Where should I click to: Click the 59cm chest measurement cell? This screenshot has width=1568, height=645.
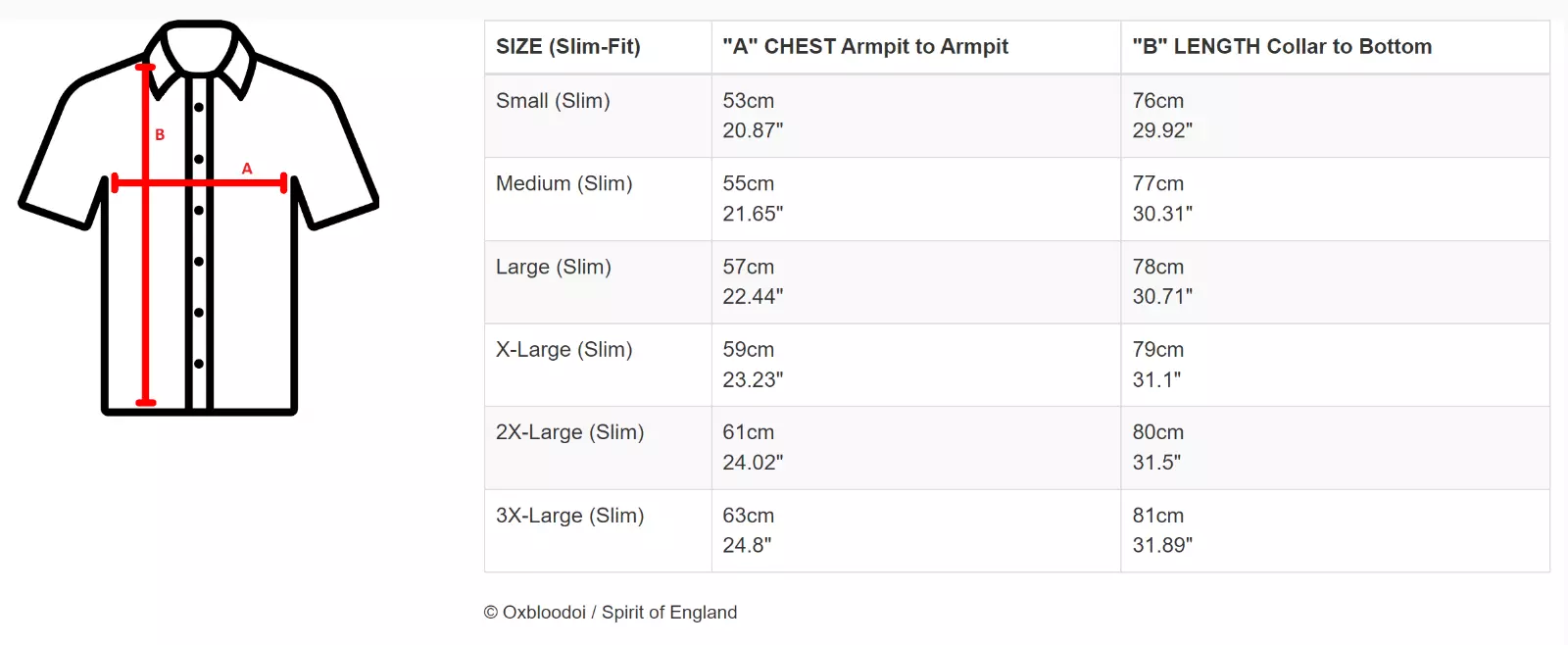(916, 365)
